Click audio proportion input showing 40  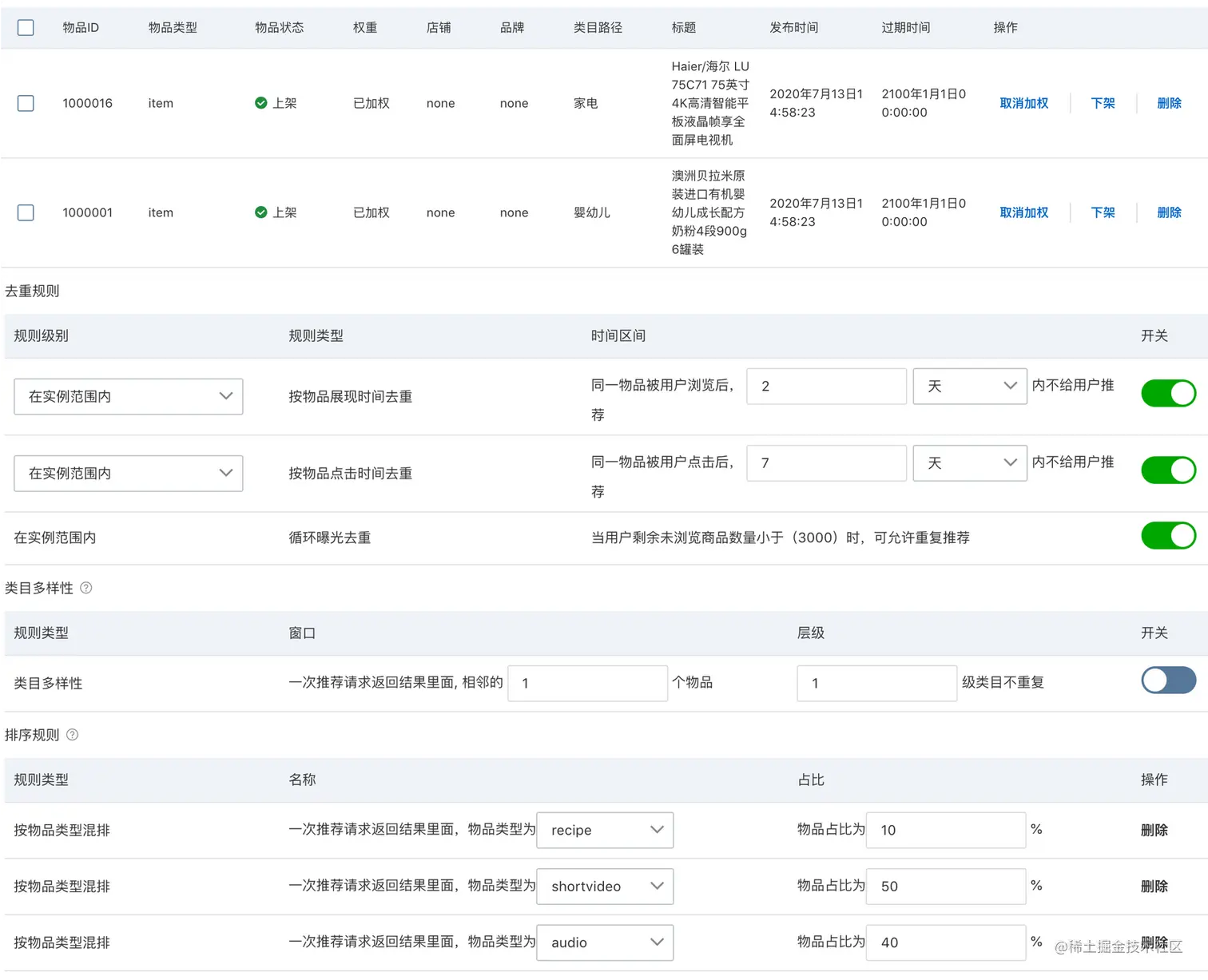tap(946, 942)
